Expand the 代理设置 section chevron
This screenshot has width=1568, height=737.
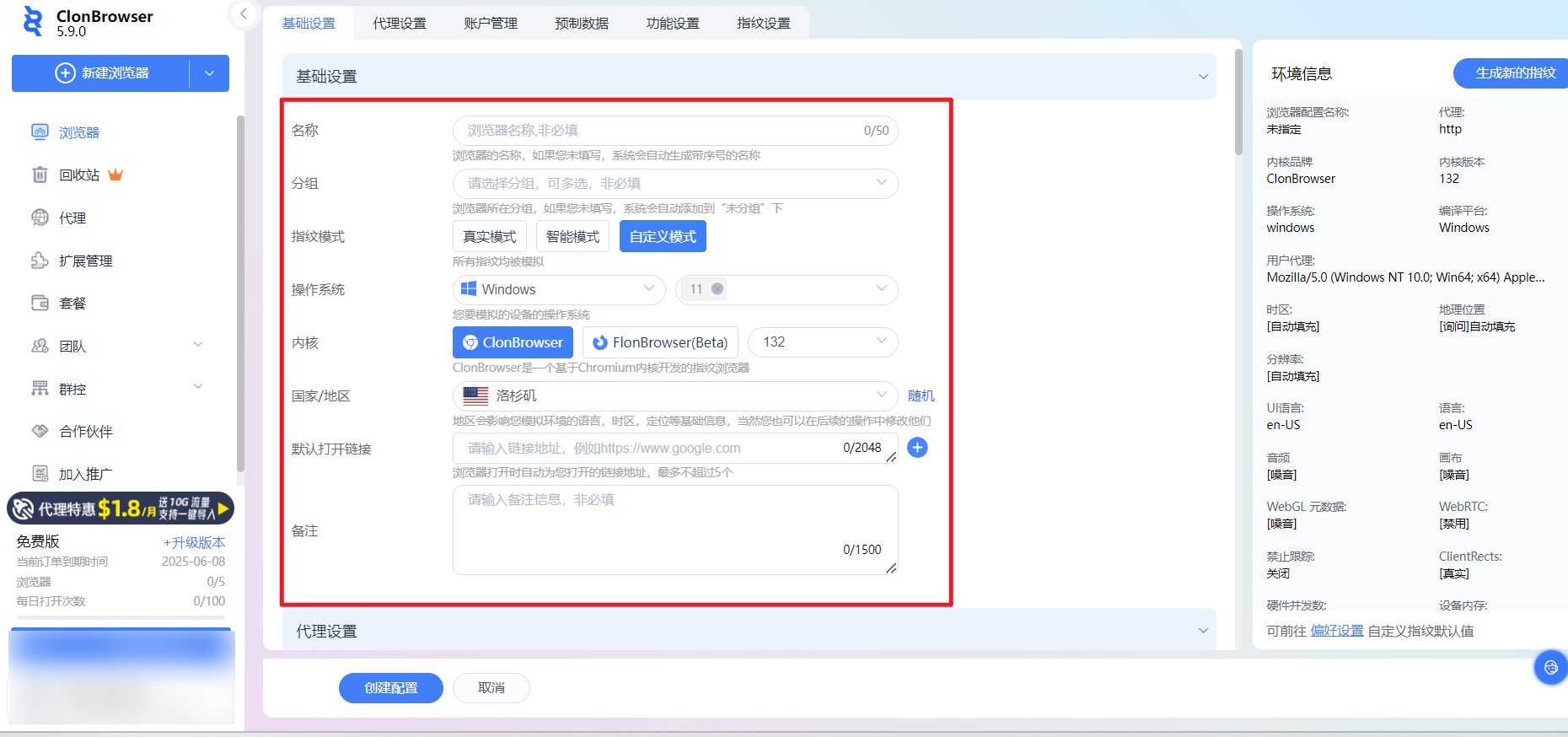tap(1203, 631)
